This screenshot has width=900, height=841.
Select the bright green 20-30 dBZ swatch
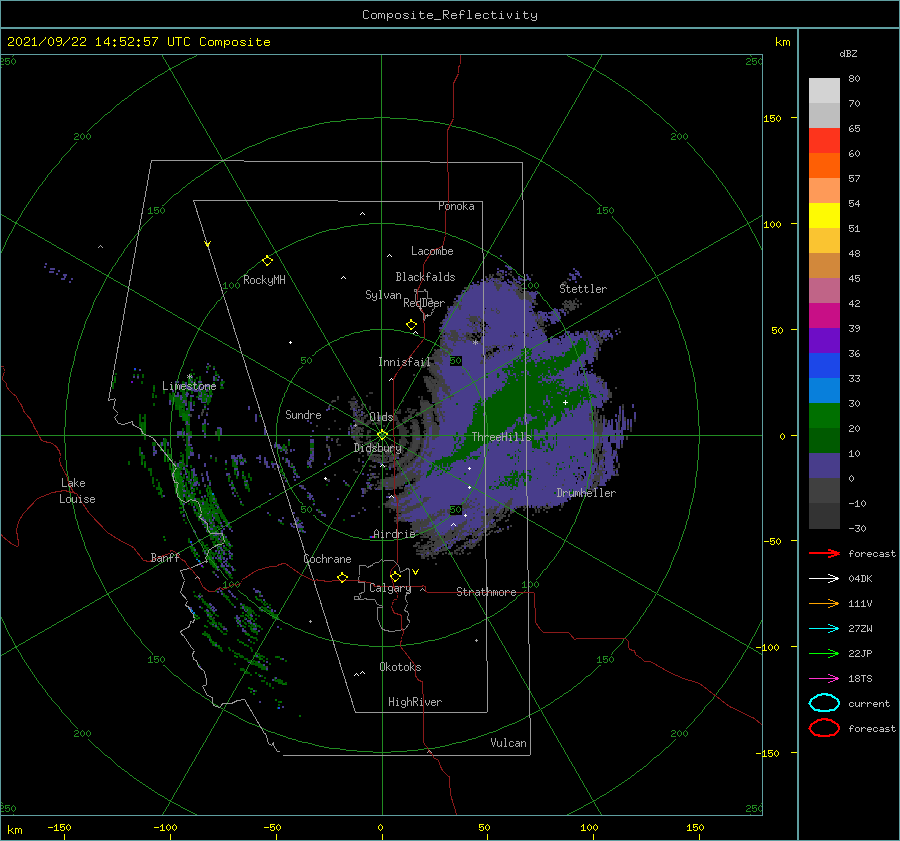tap(824, 416)
